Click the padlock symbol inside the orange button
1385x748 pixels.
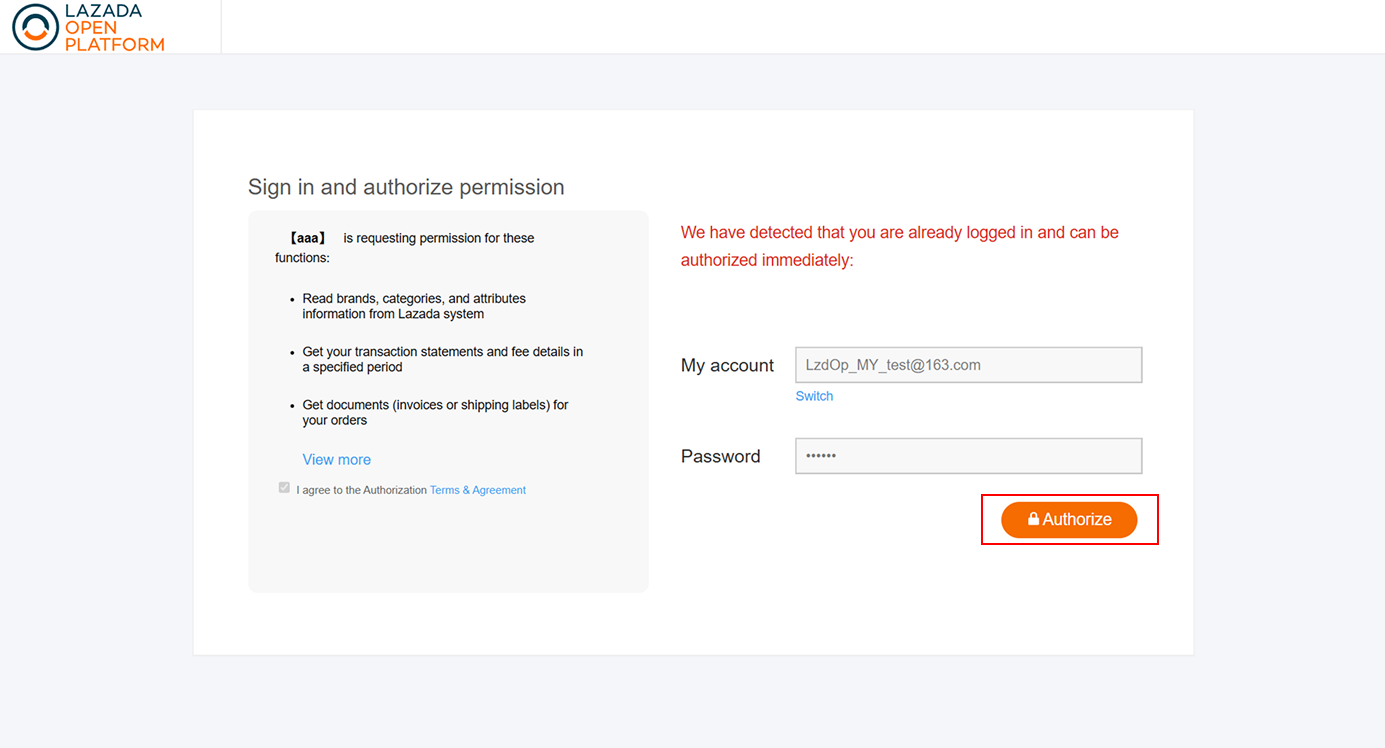pyautogui.click(x=1032, y=519)
